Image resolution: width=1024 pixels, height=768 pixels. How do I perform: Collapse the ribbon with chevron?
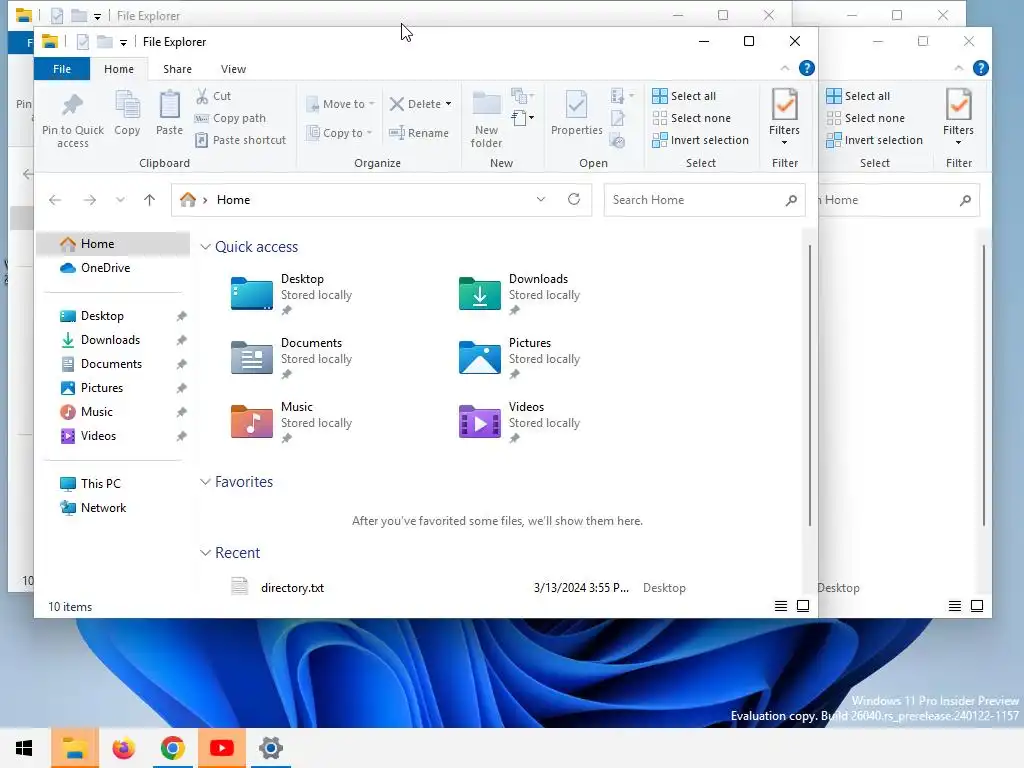pyautogui.click(x=785, y=68)
